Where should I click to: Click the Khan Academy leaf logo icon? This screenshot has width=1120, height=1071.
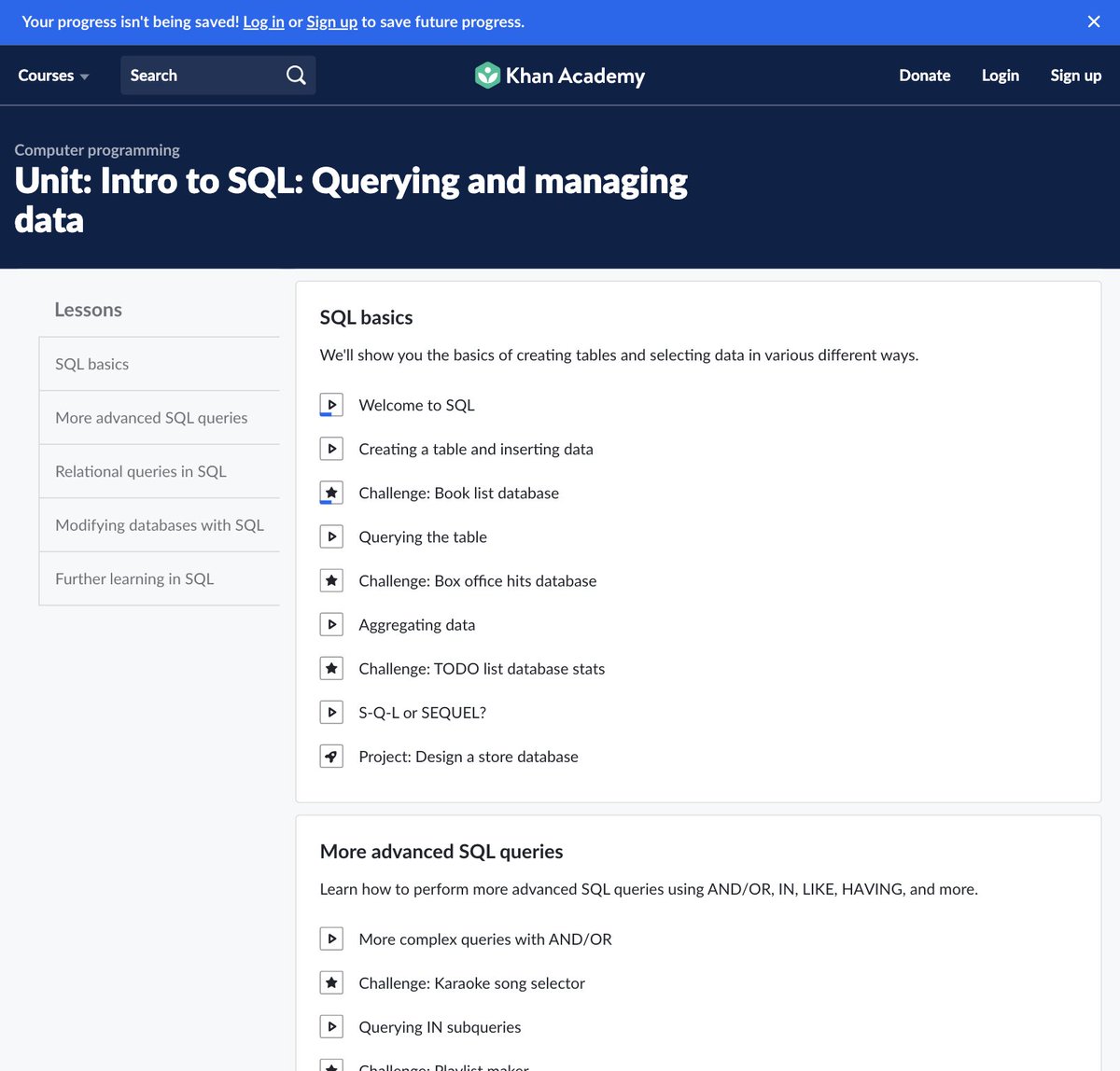coord(487,76)
